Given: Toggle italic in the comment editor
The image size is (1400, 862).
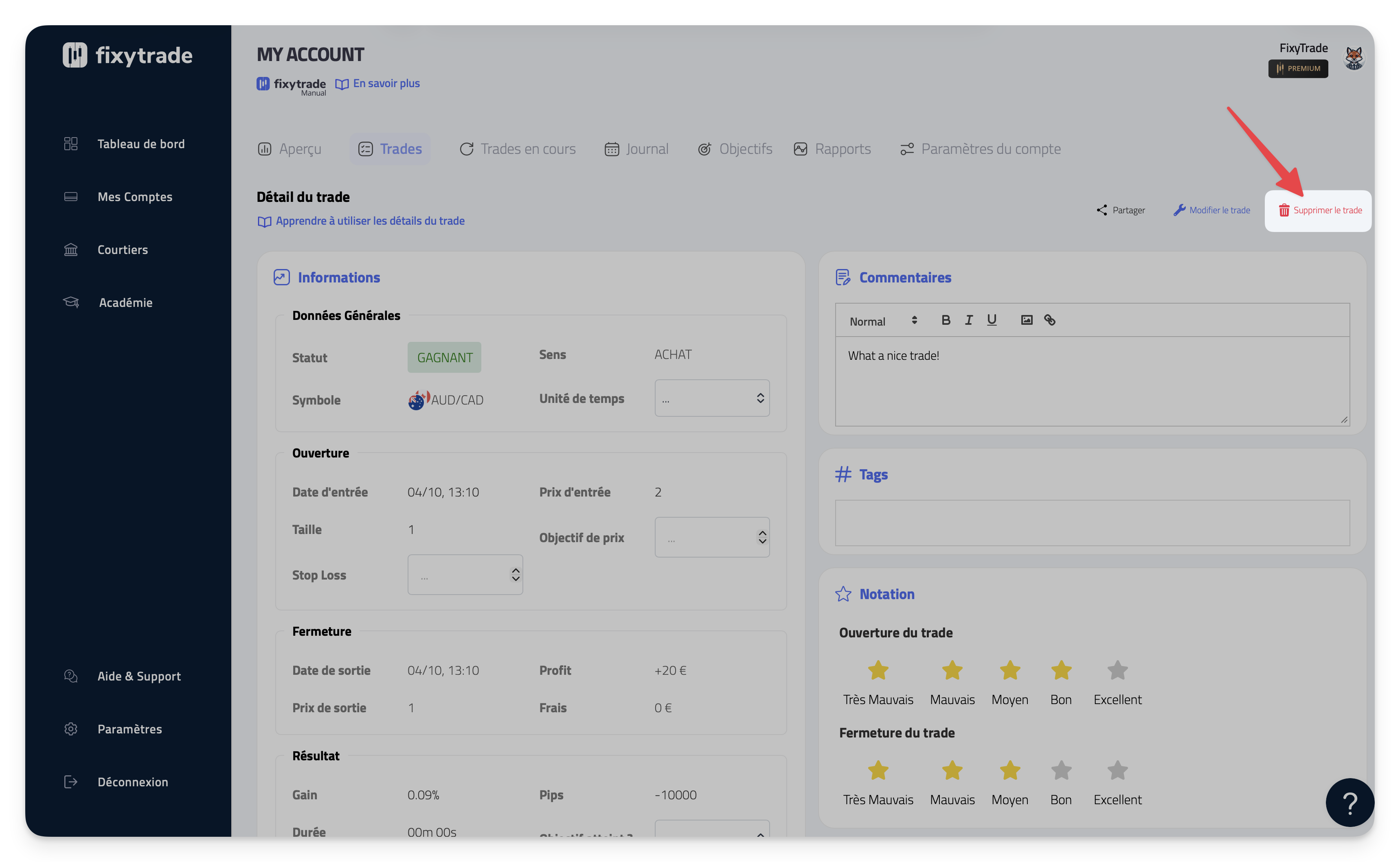Looking at the screenshot, I should [968, 320].
